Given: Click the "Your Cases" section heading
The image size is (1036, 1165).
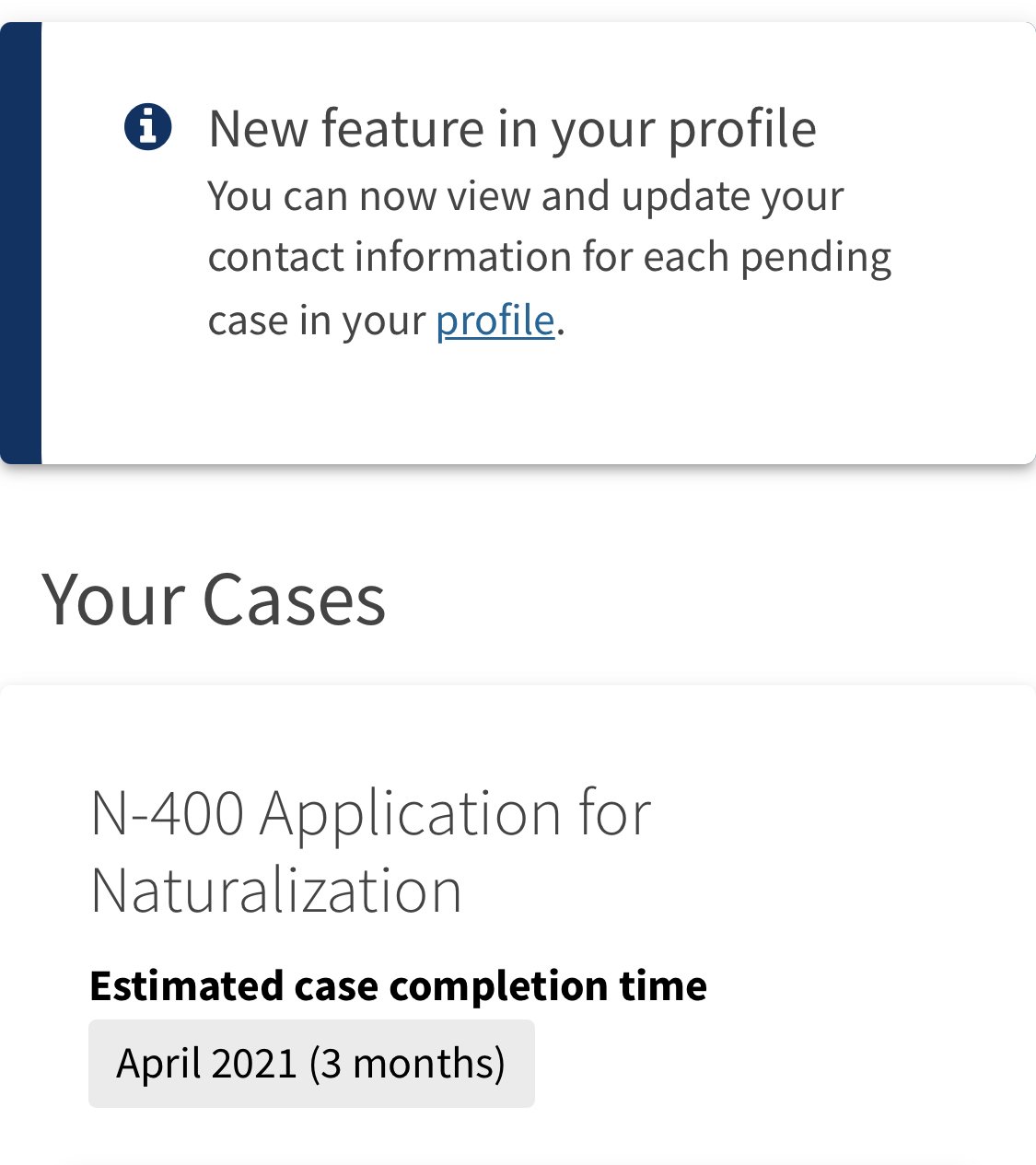Looking at the screenshot, I should (x=214, y=600).
